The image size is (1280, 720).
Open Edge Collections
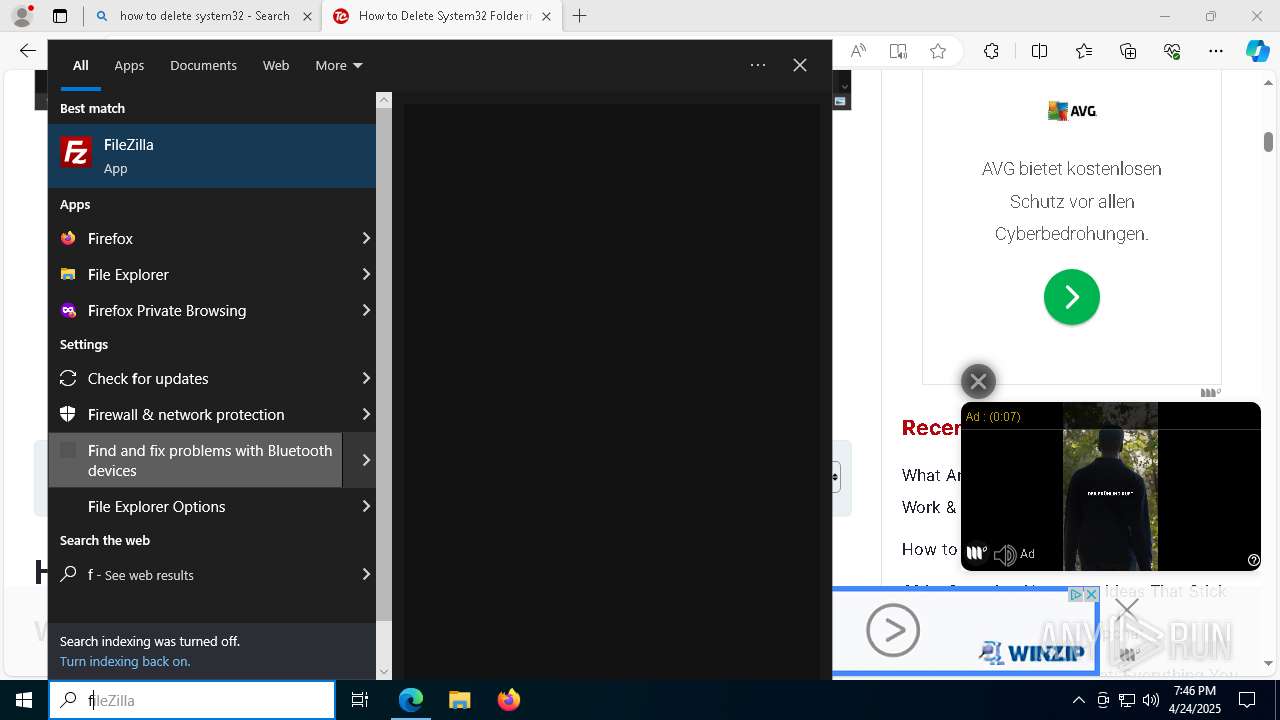click(1128, 51)
